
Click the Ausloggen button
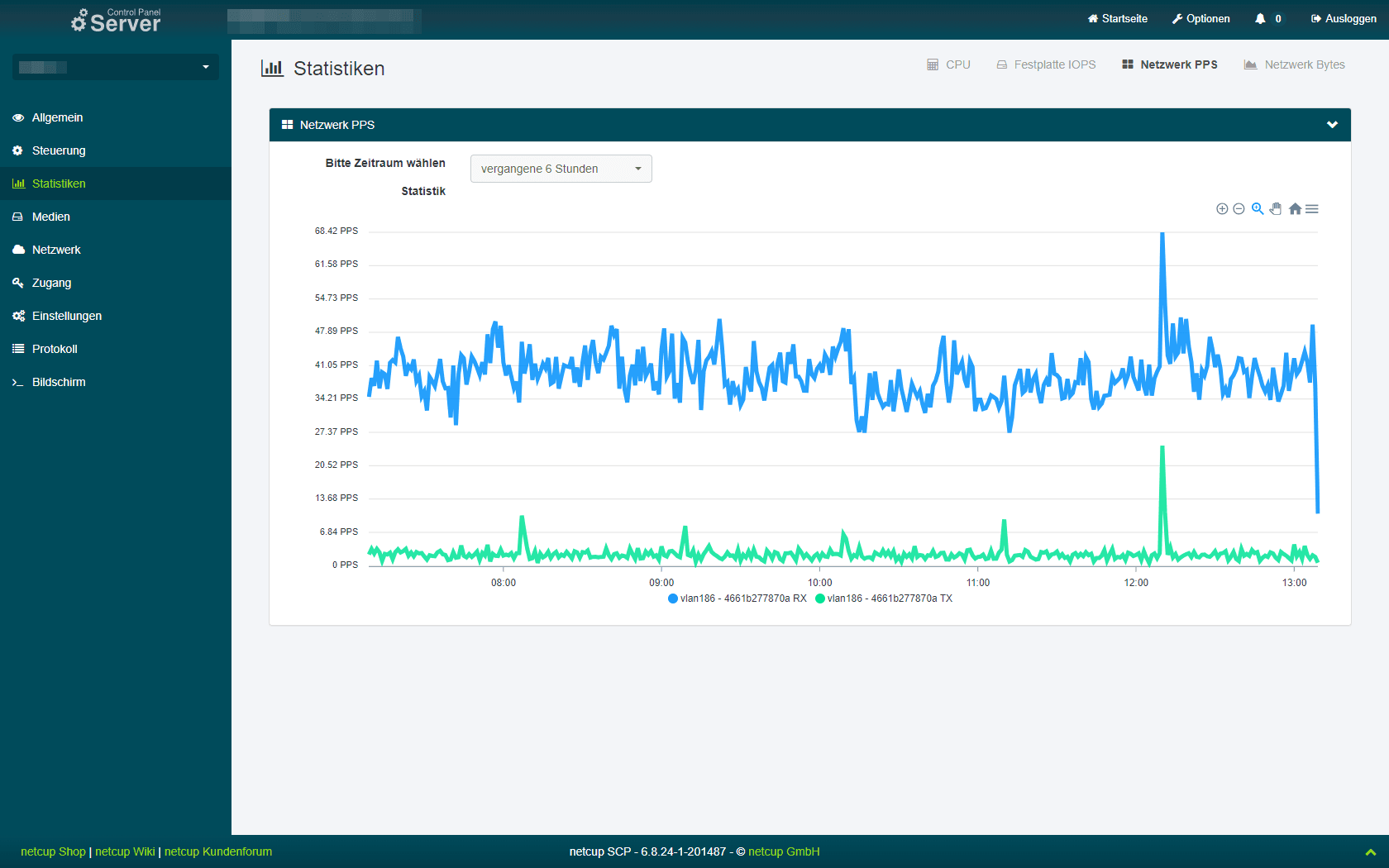1344,19
